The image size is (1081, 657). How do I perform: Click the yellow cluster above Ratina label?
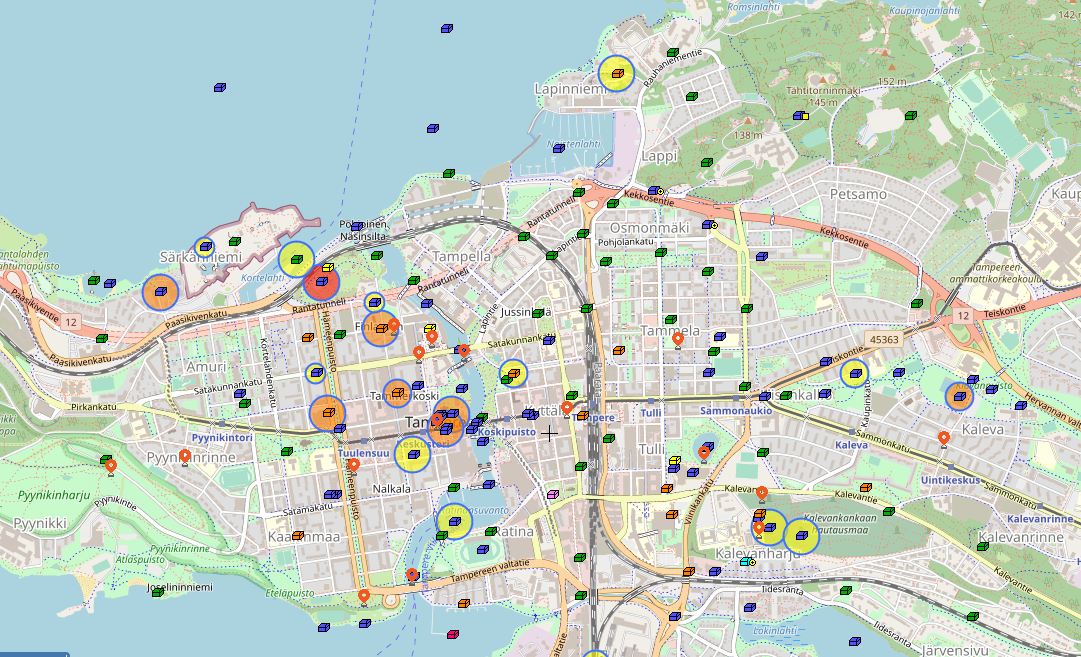tap(453, 521)
